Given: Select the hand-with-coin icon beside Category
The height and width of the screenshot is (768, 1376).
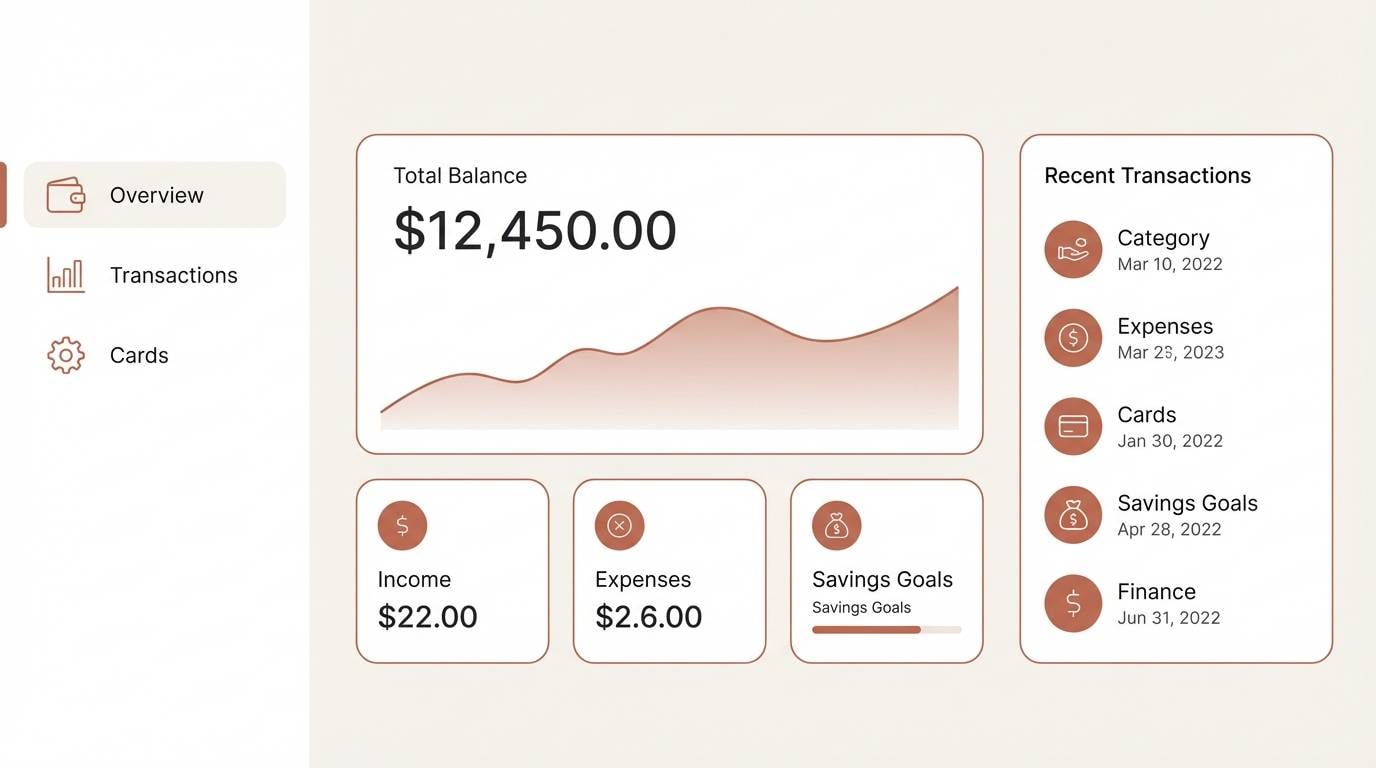Looking at the screenshot, I should pyautogui.click(x=1072, y=249).
